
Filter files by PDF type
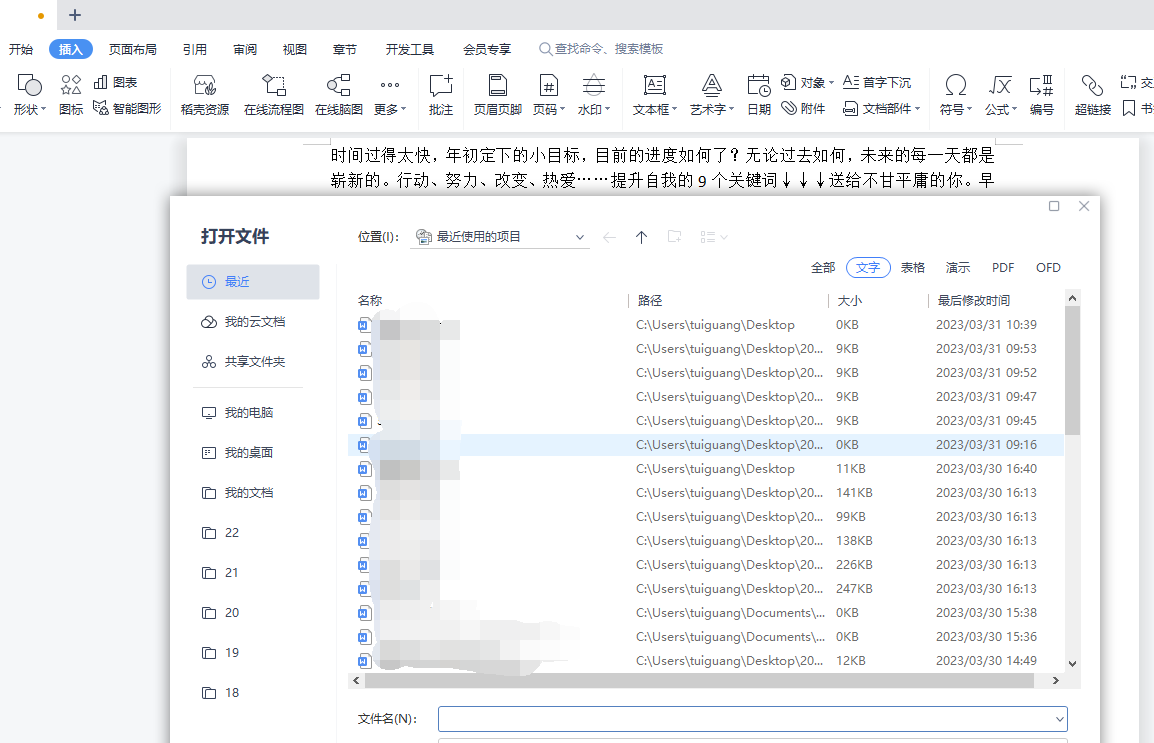[1002, 268]
